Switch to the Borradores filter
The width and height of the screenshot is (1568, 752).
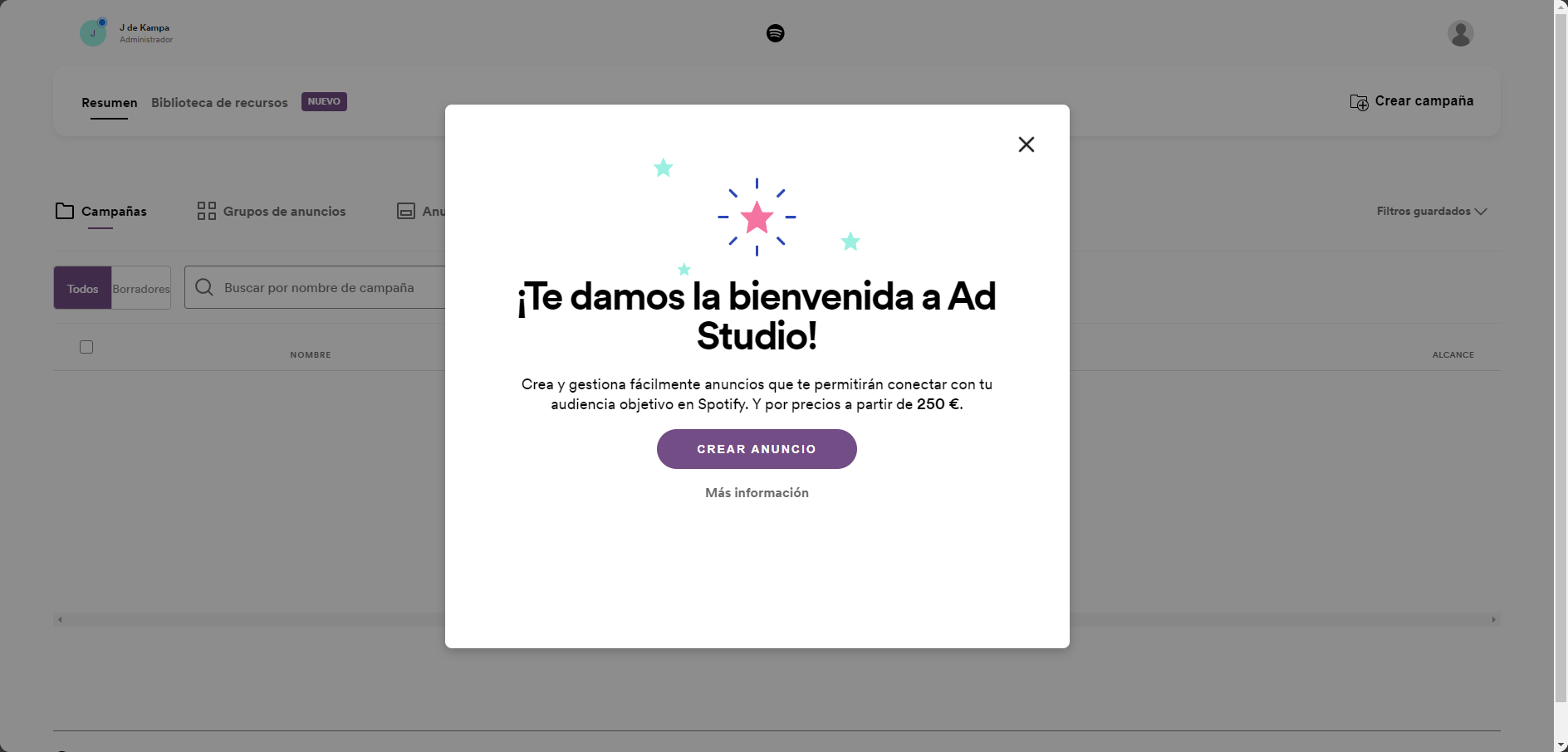click(x=140, y=288)
